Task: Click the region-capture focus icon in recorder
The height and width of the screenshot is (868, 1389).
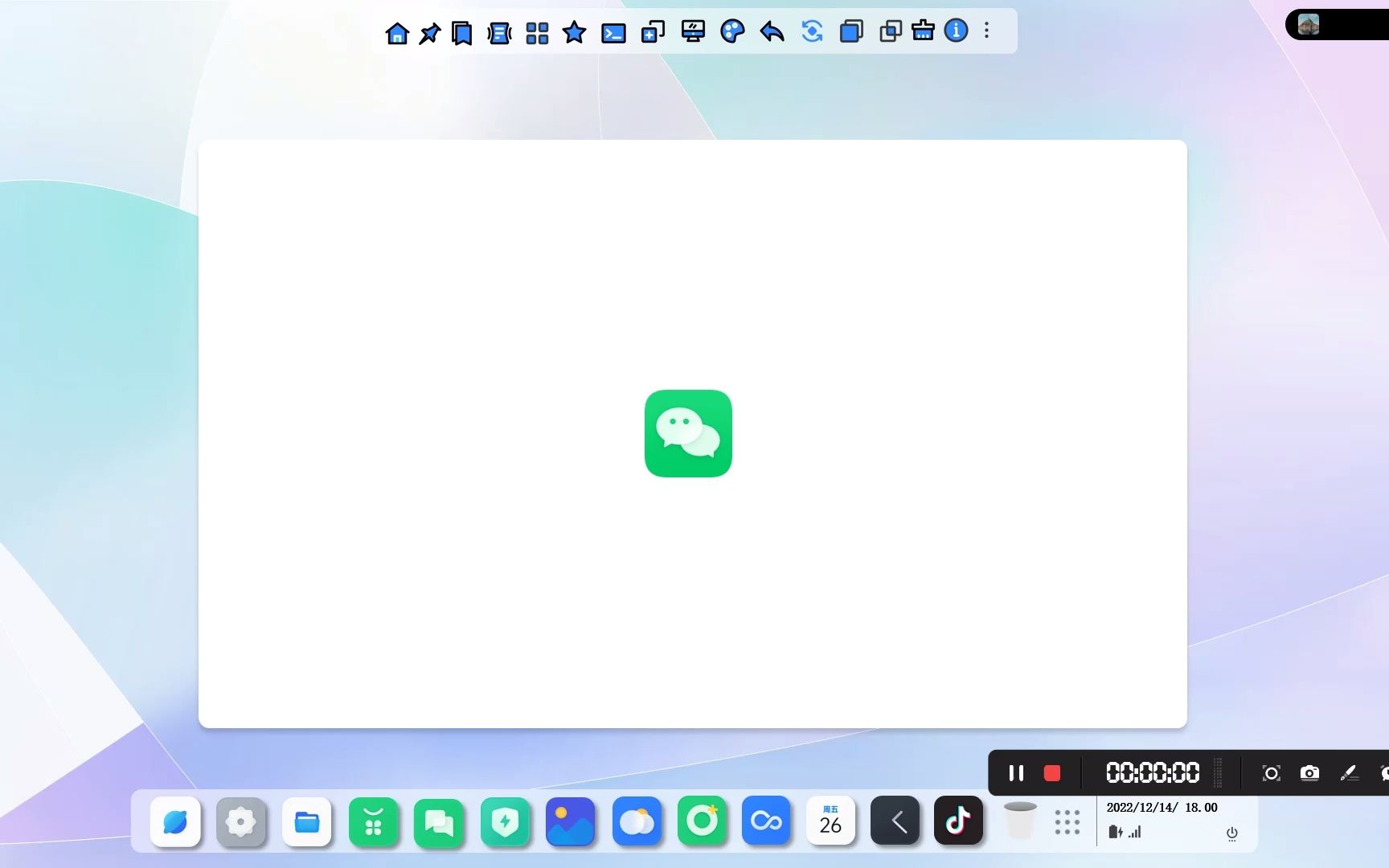Action: click(x=1271, y=773)
